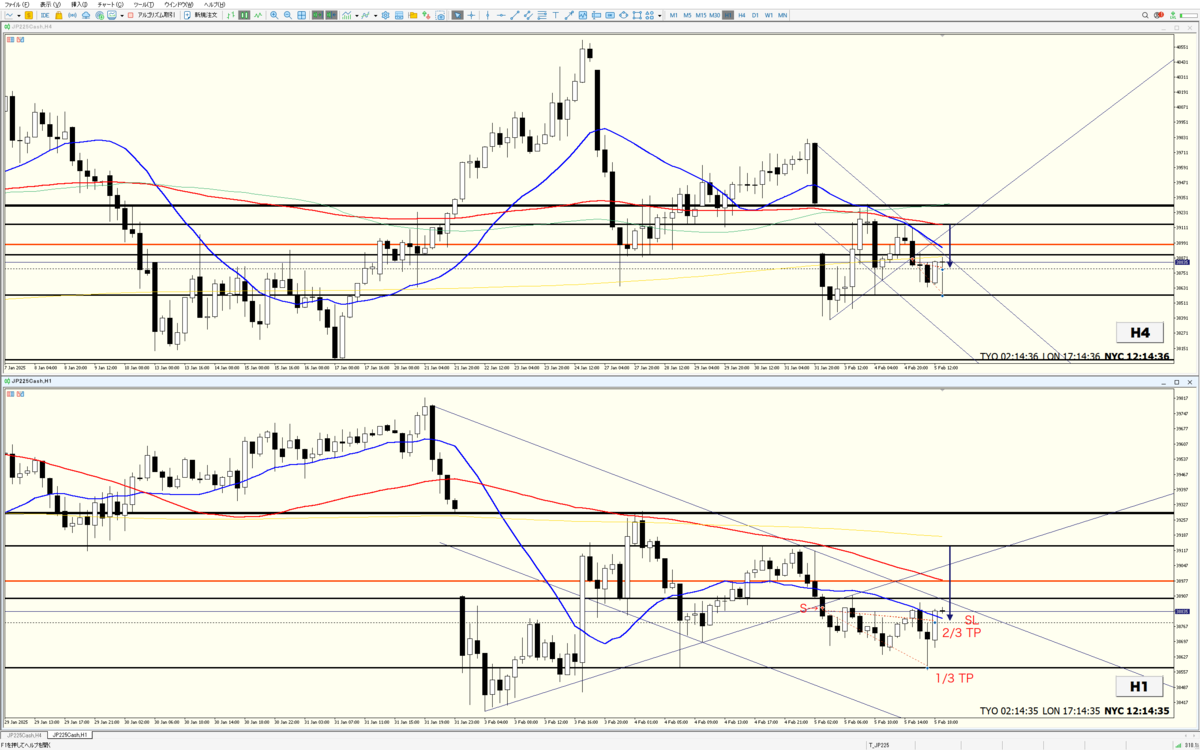Open more objects dropdown arrow
Viewport: 1200px width, 750px height.
coord(659,15)
